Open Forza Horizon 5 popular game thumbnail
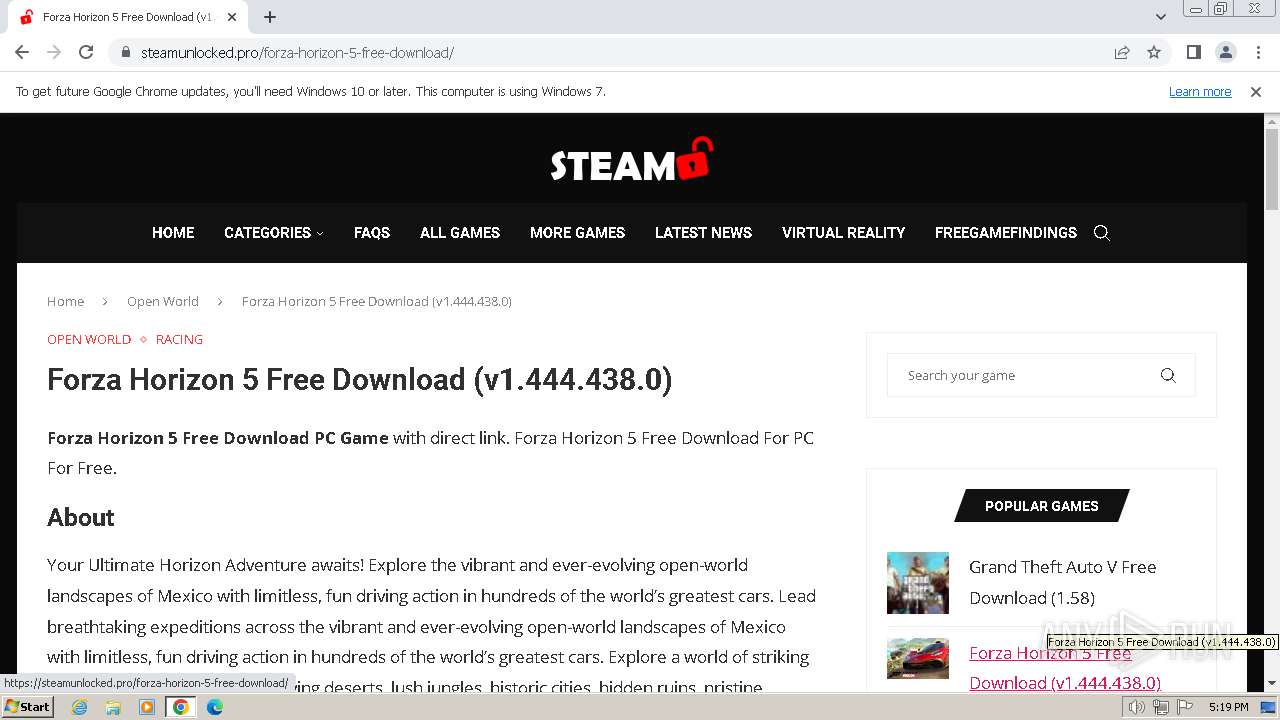1280x720 pixels. (918, 658)
